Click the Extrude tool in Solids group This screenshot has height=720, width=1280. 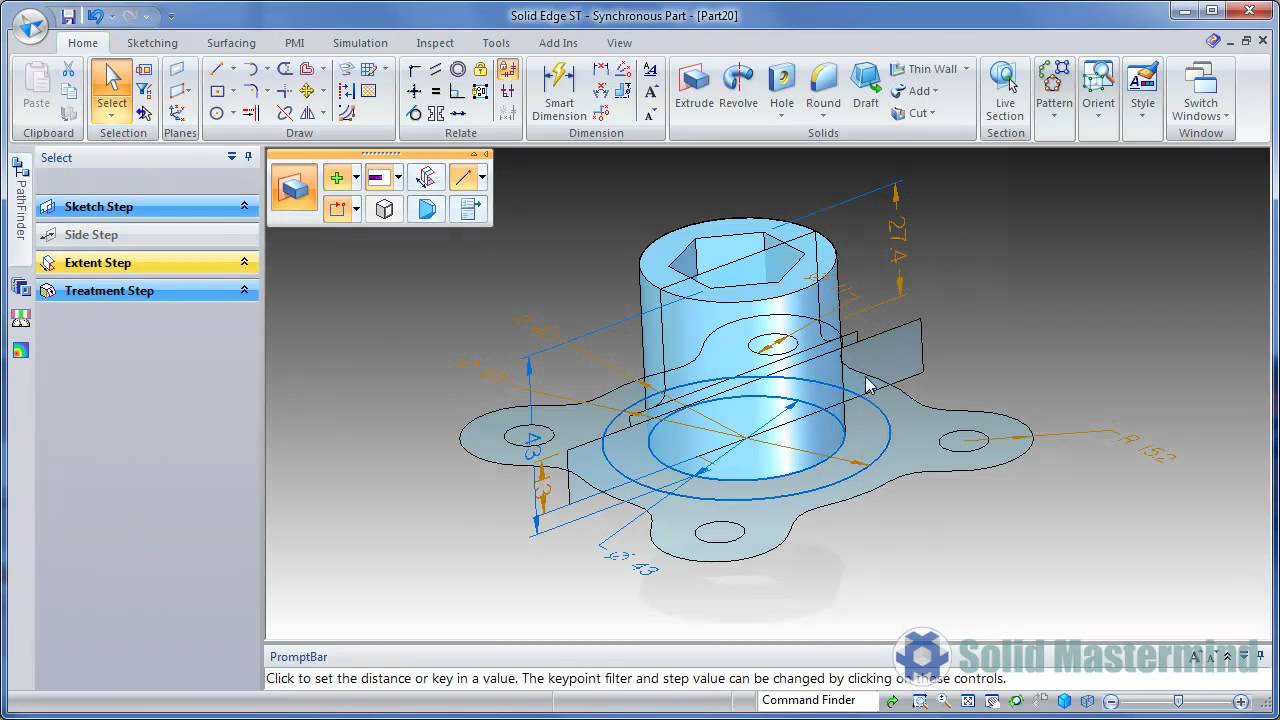(694, 86)
